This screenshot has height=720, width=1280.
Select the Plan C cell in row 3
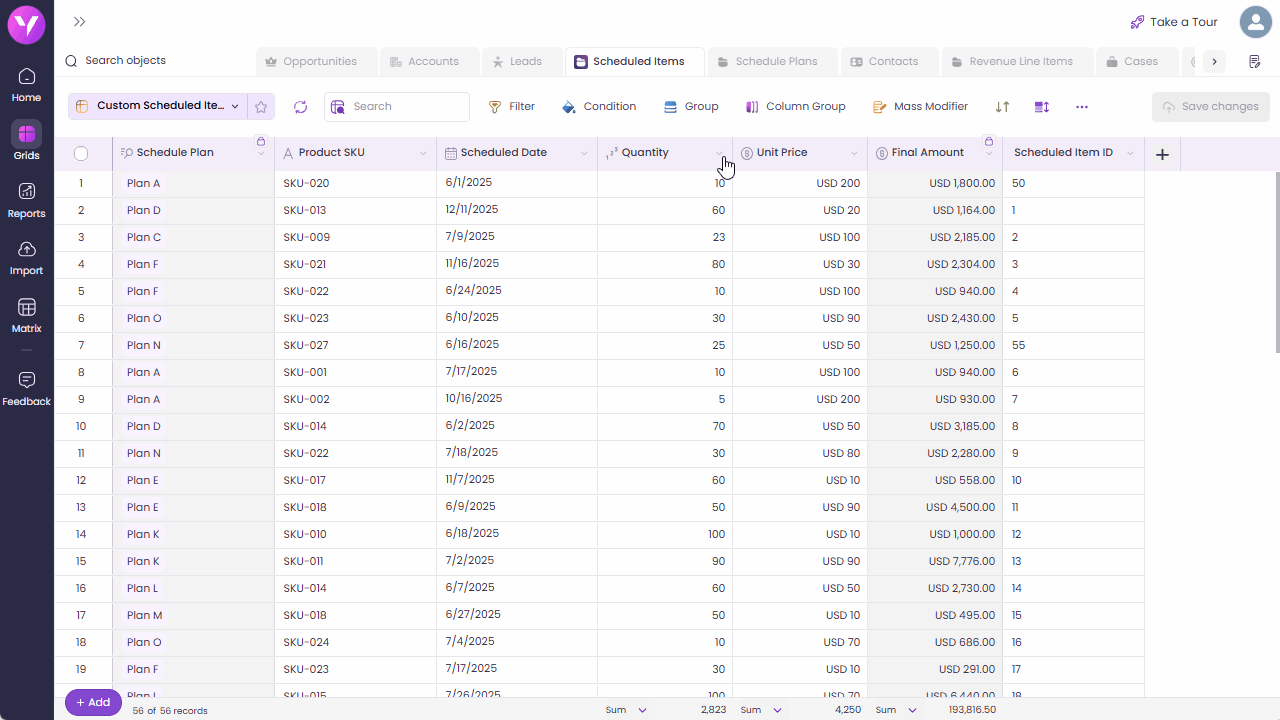[194, 238]
